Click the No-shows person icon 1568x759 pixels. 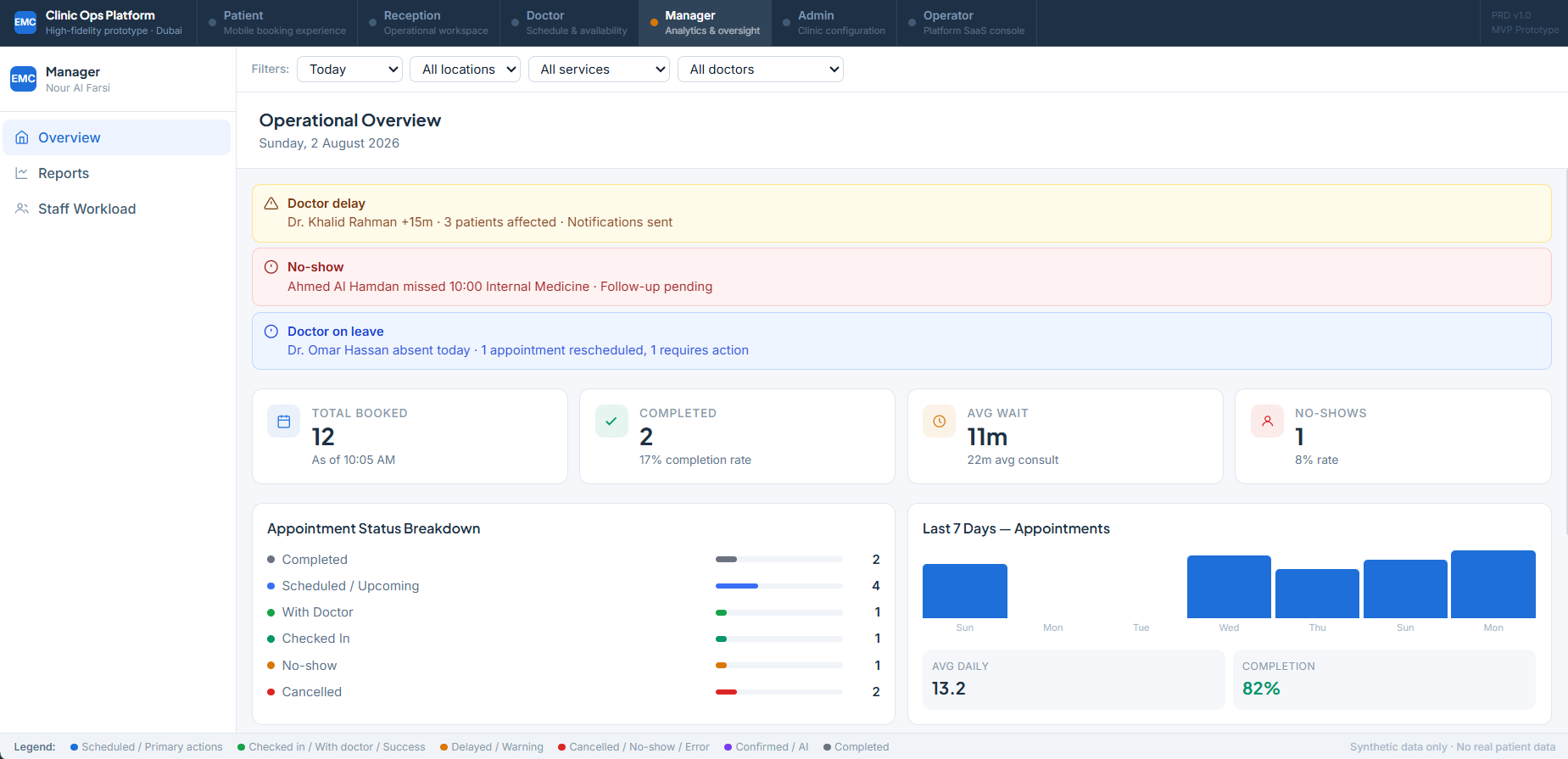click(x=1267, y=421)
